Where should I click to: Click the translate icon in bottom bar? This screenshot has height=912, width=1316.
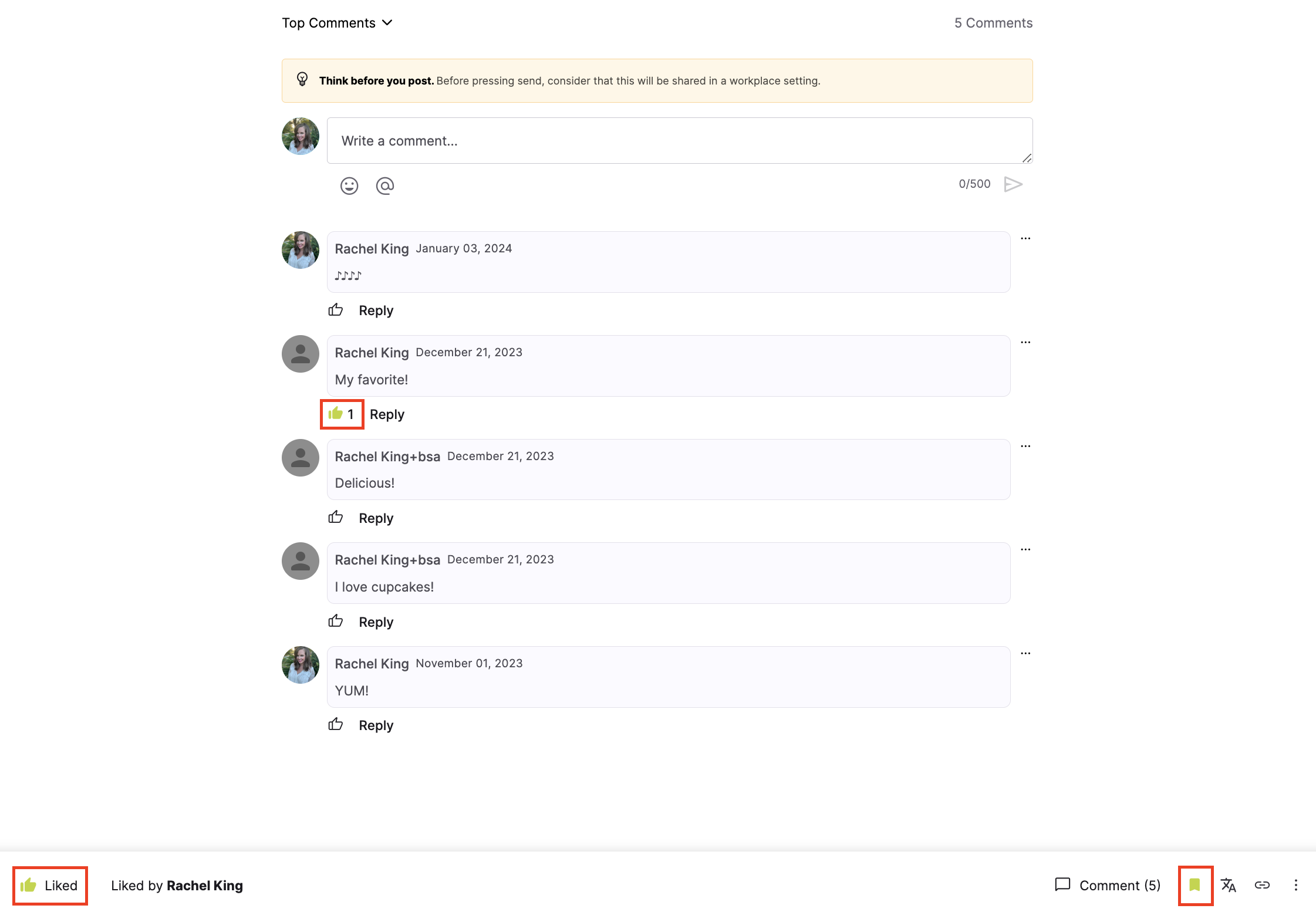coord(1229,885)
